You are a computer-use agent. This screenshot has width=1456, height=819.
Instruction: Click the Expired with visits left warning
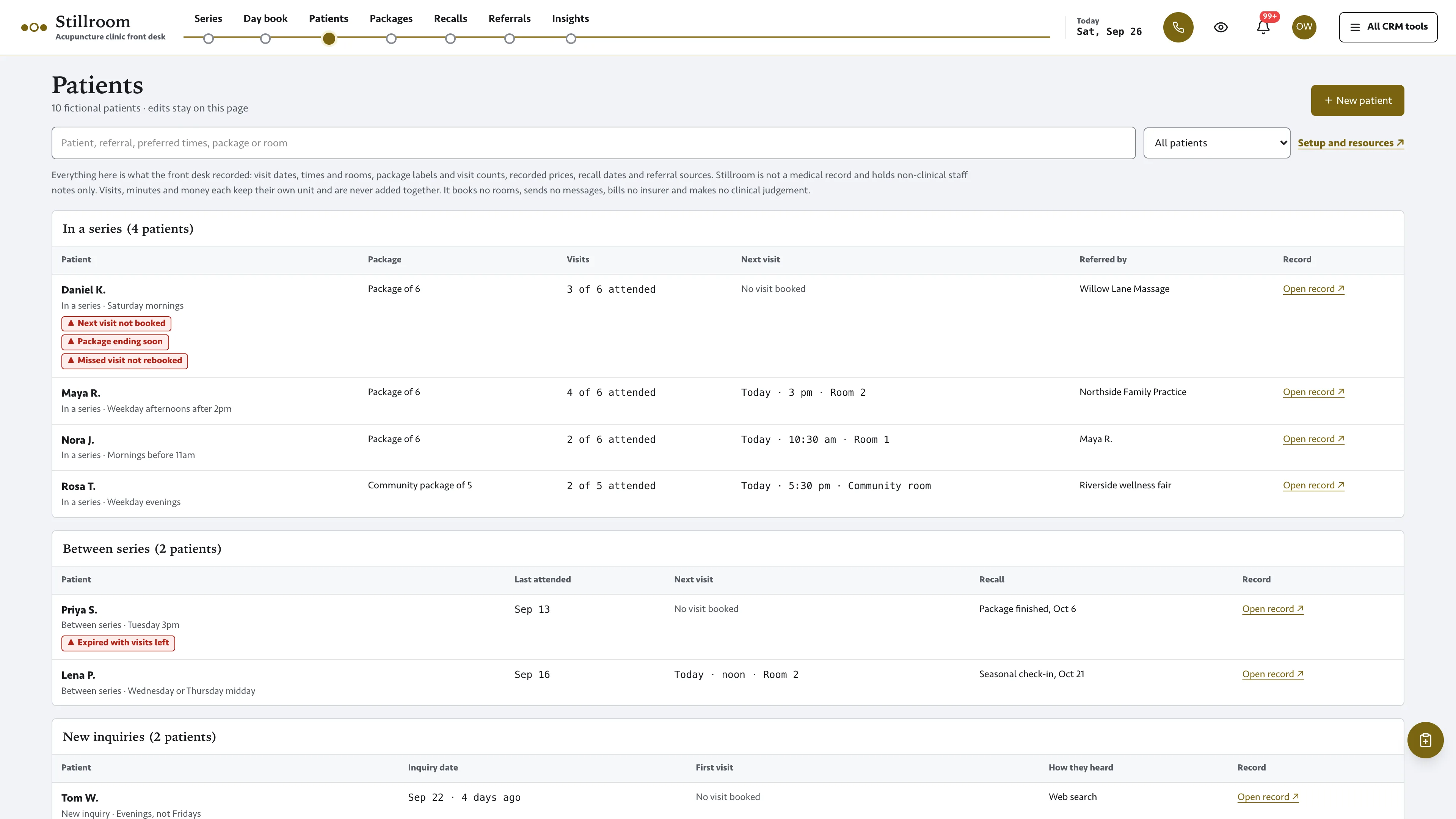[x=118, y=643]
